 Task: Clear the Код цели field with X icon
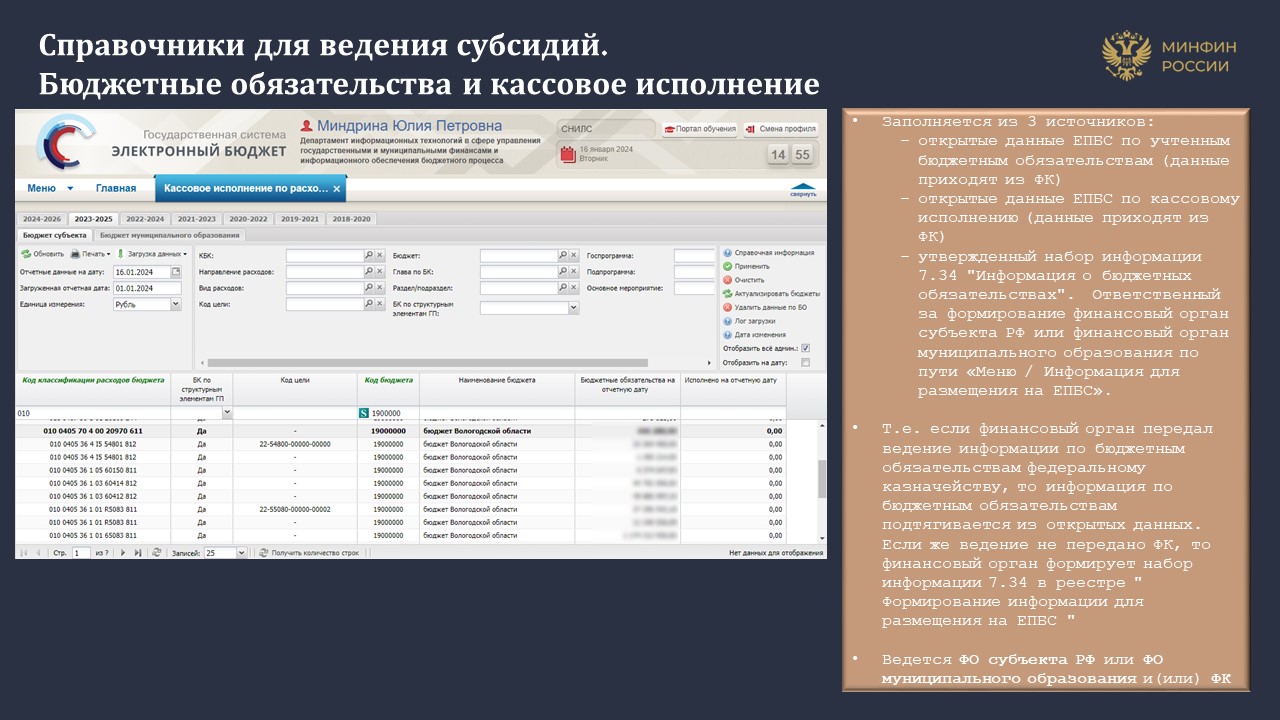pos(380,304)
